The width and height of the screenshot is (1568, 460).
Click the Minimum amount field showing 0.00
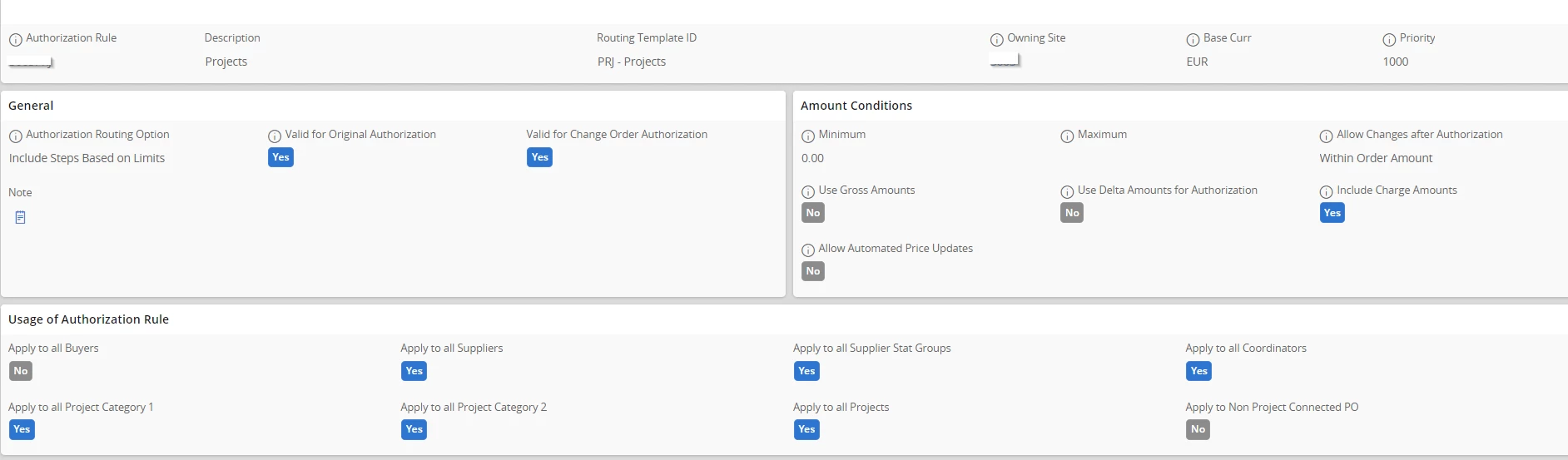(x=813, y=158)
